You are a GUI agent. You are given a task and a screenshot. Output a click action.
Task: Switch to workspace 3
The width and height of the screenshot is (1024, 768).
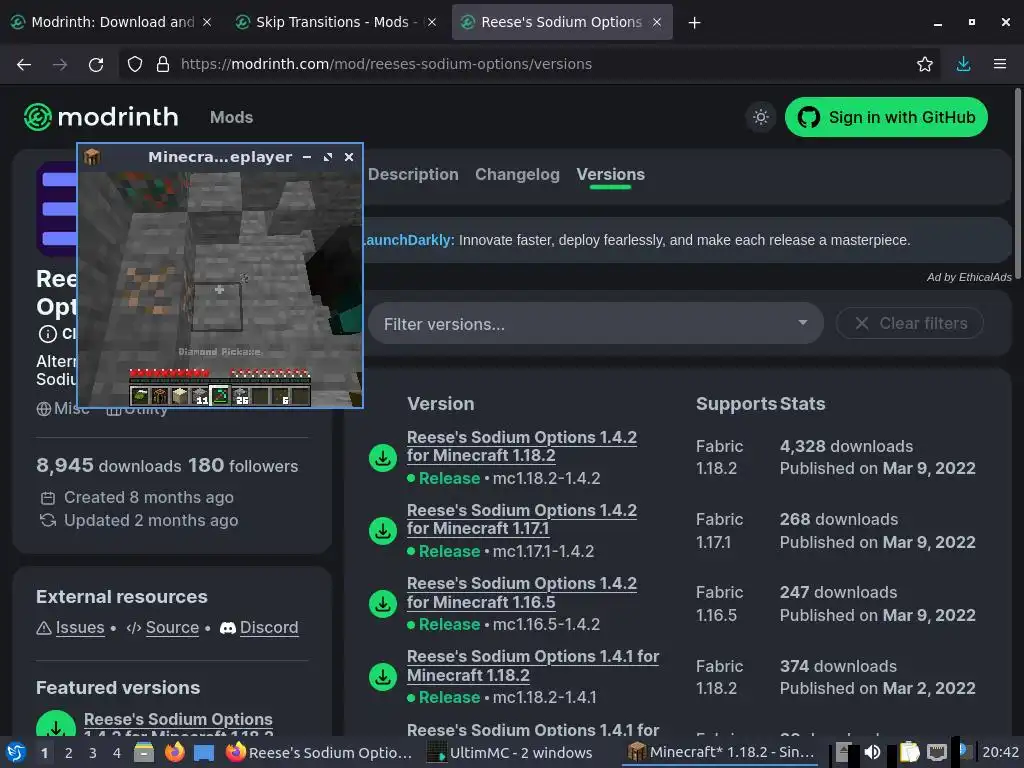(93, 753)
